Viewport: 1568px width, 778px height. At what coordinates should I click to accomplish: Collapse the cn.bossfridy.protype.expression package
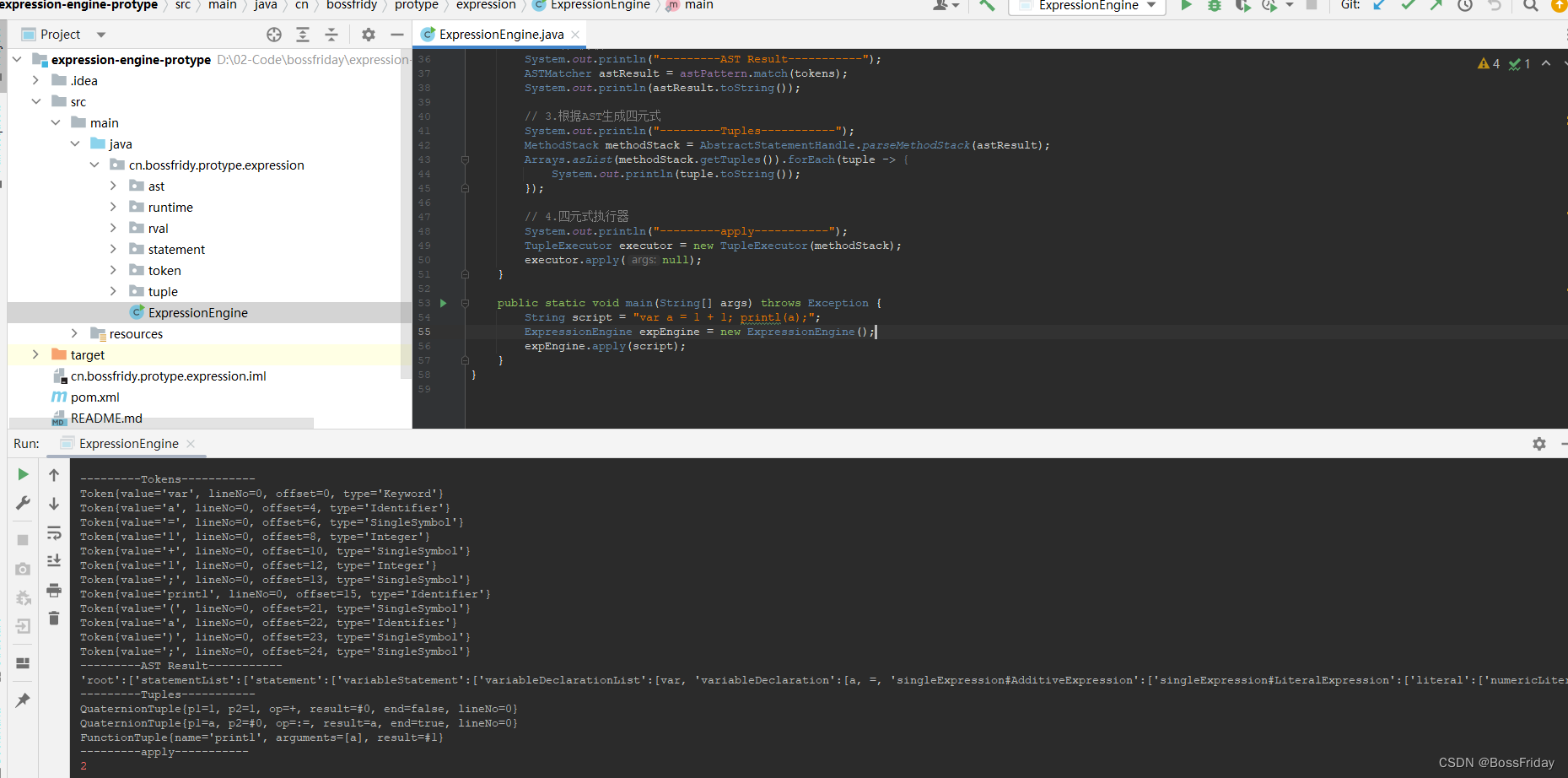coord(94,165)
